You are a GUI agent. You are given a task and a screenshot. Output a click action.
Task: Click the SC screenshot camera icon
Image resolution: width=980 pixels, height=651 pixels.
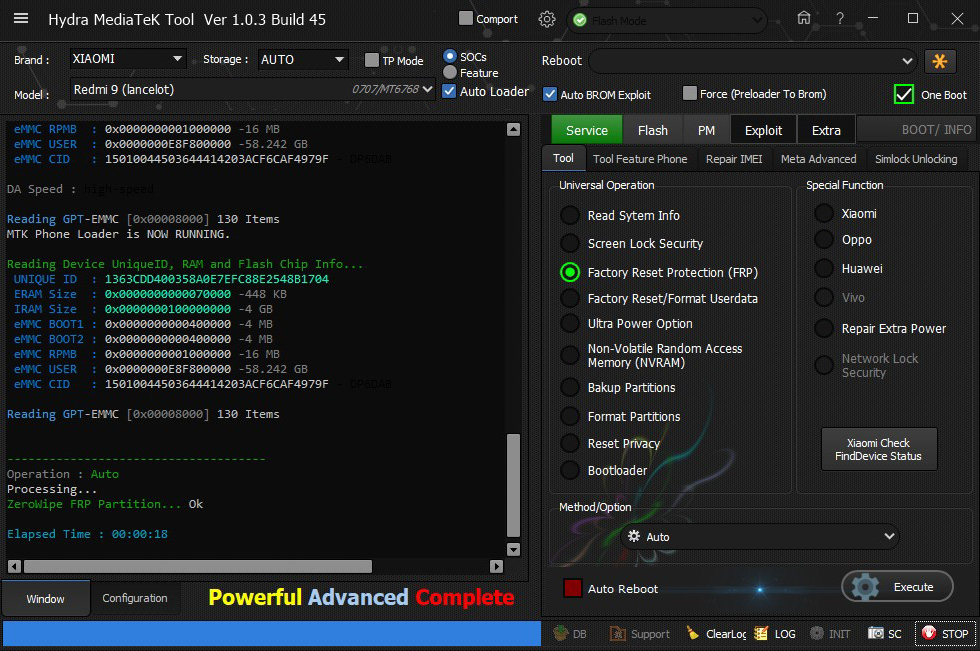pos(876,633)
